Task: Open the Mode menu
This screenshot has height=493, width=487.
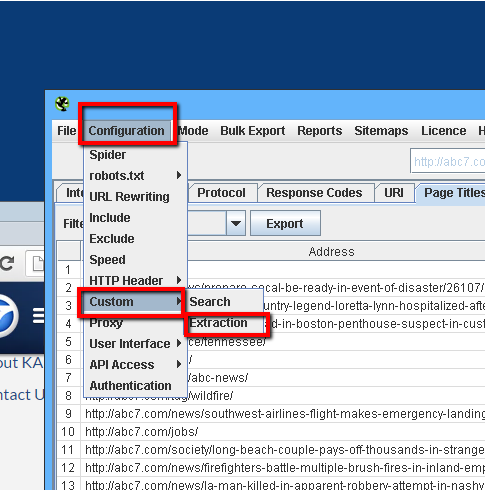Action: (x=193, y=131)
